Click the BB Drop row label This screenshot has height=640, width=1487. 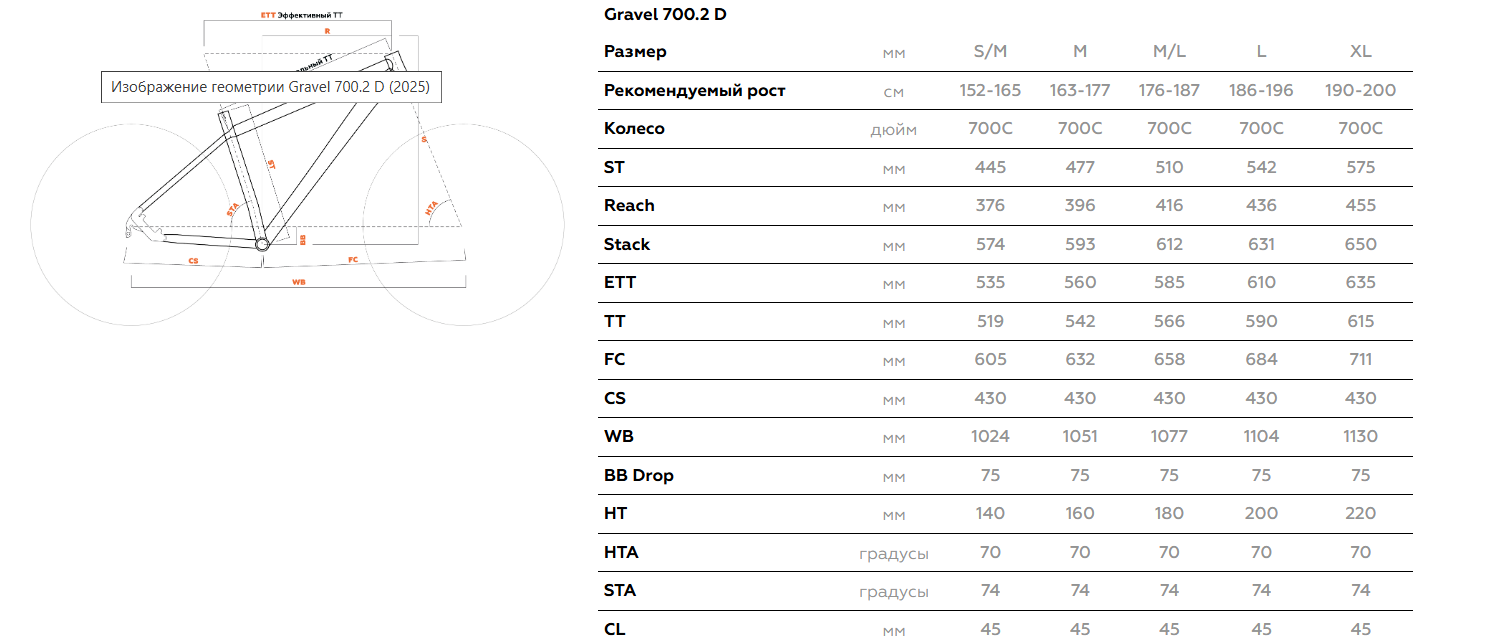638,475
